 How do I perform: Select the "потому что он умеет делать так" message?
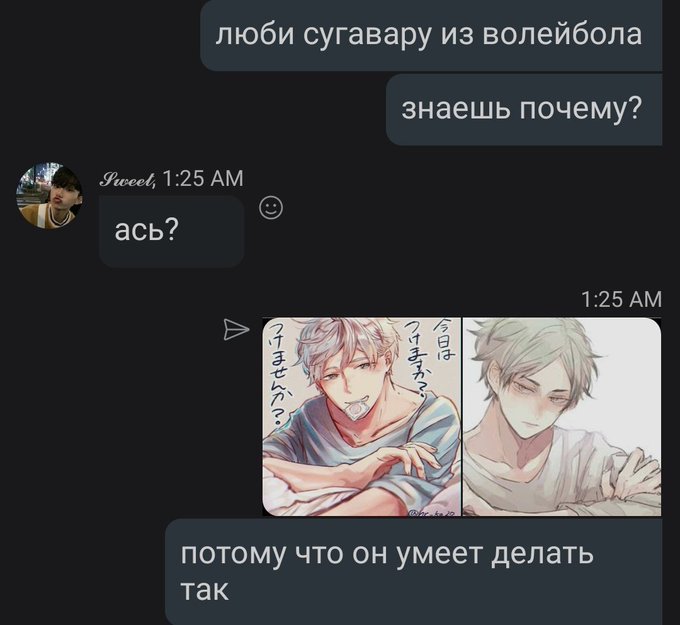pyautogui.click(x=414, y=572)
